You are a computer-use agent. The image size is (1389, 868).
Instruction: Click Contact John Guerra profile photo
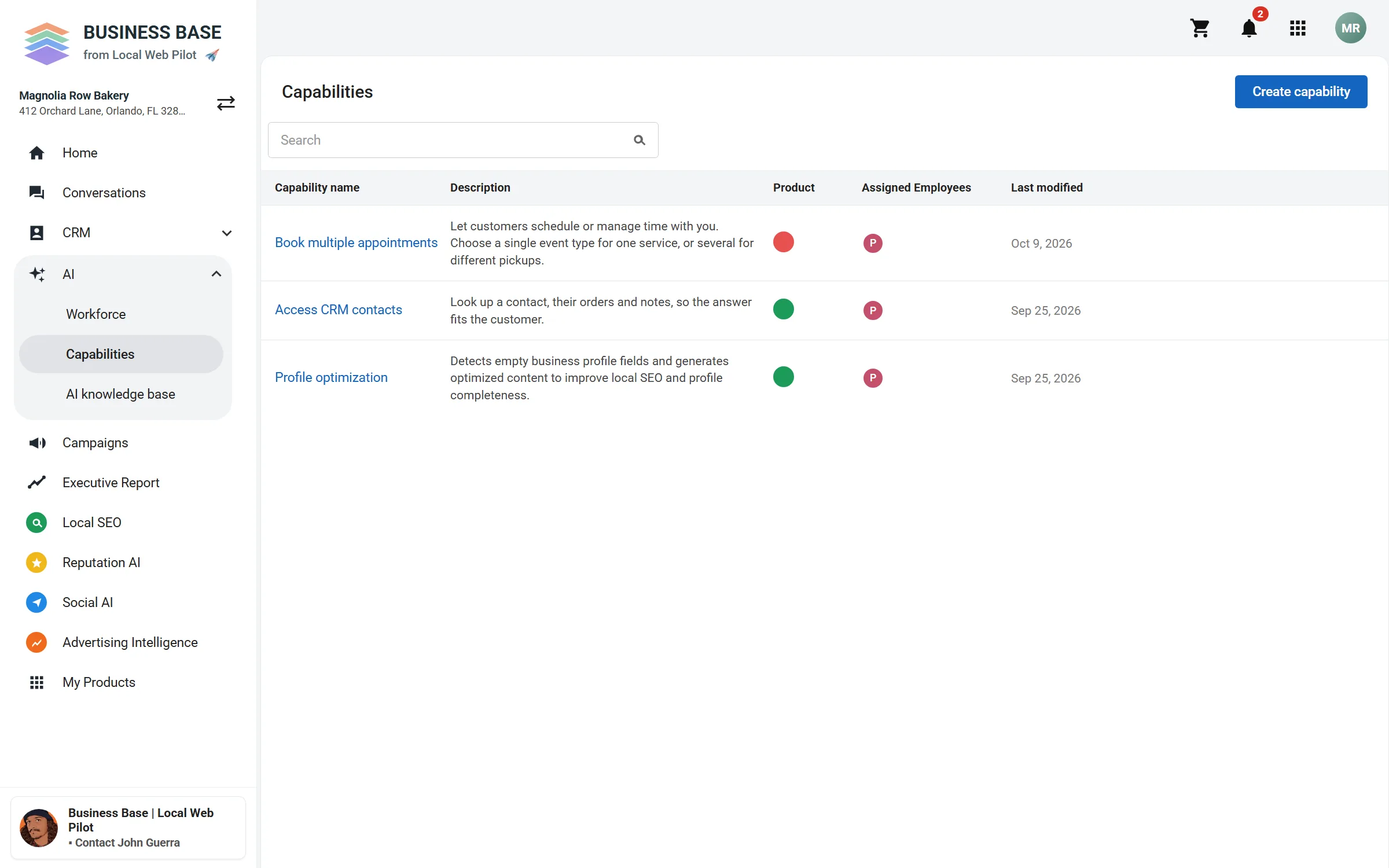[x=39, y=827]
